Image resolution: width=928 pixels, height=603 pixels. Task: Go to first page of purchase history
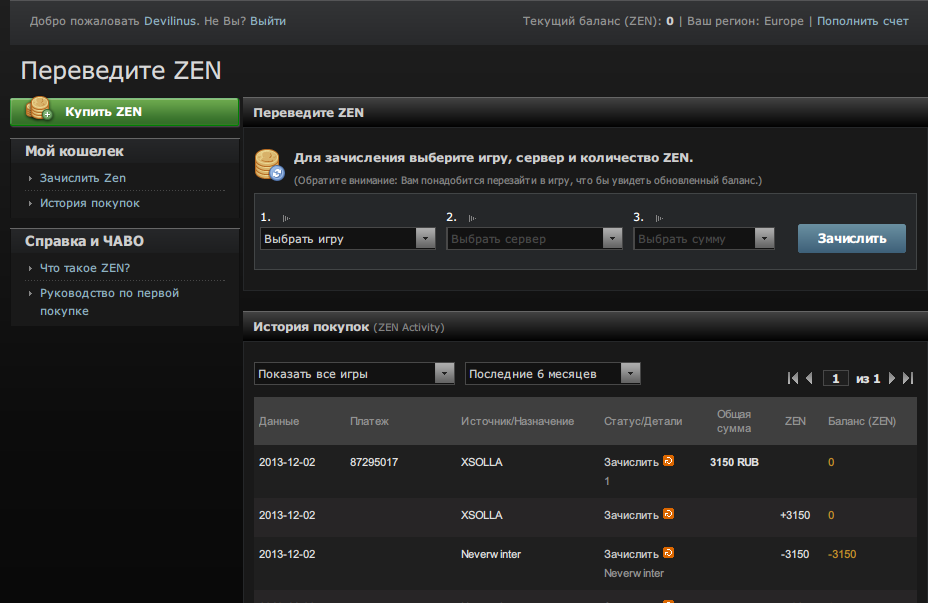793,378
